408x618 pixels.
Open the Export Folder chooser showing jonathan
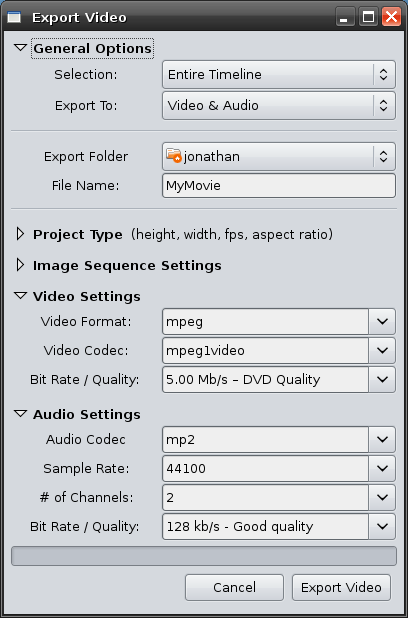279,156
